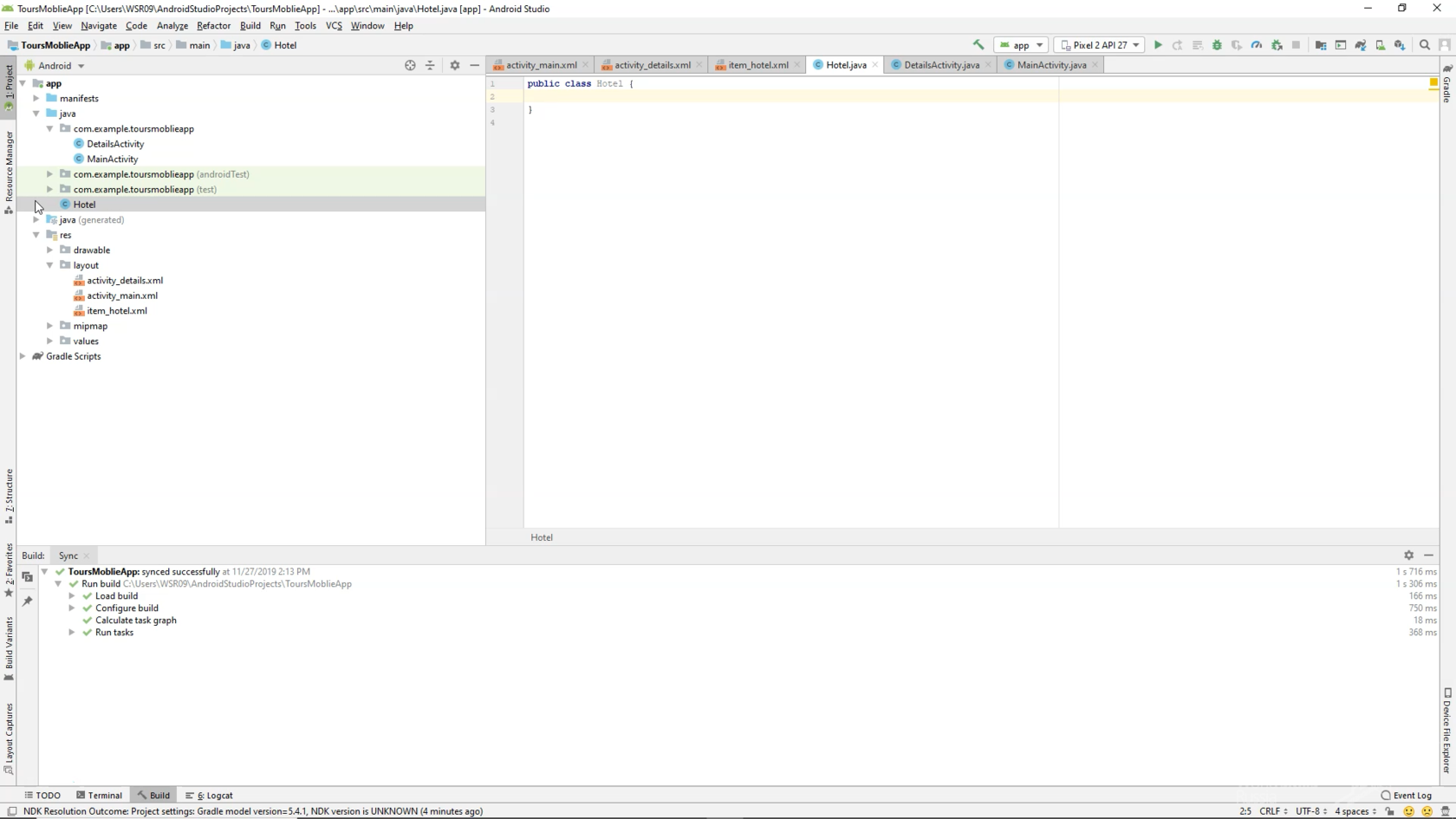Click Scroll from Source target icon
Screen dimensions: 1456x819
point(410,65)
